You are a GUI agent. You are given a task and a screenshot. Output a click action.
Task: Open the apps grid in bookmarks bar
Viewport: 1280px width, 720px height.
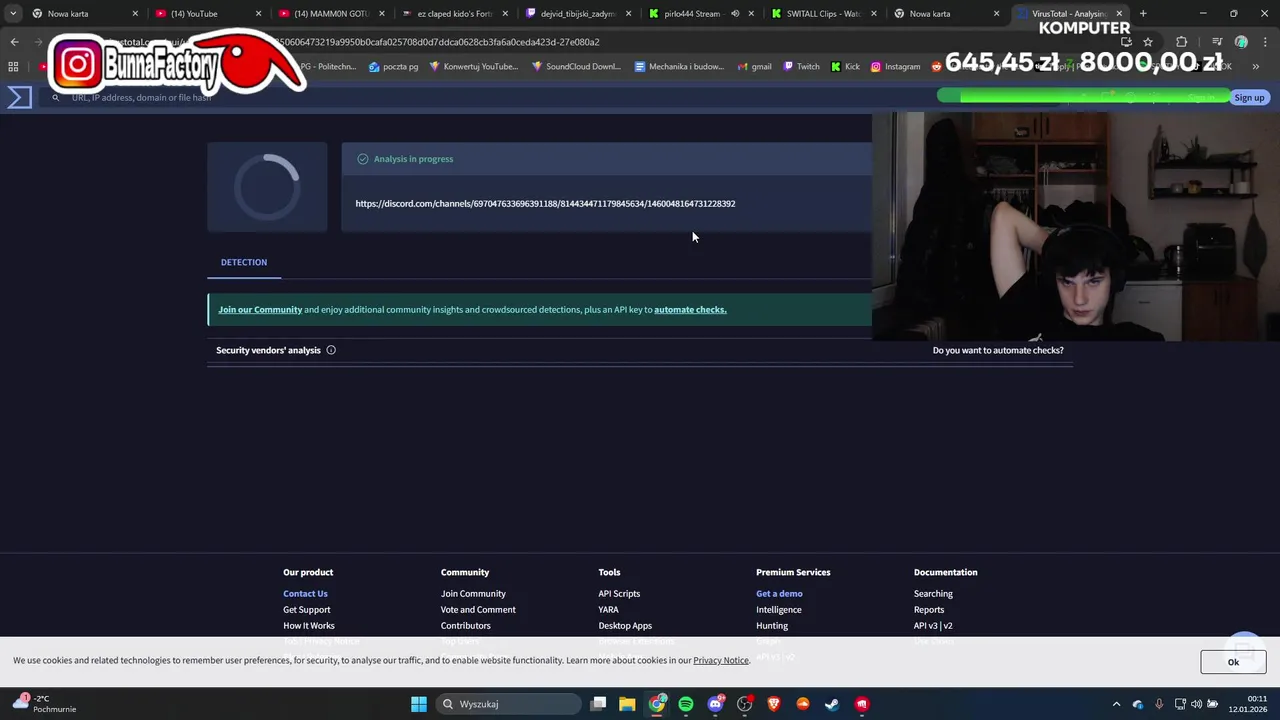tap(13, 67)
